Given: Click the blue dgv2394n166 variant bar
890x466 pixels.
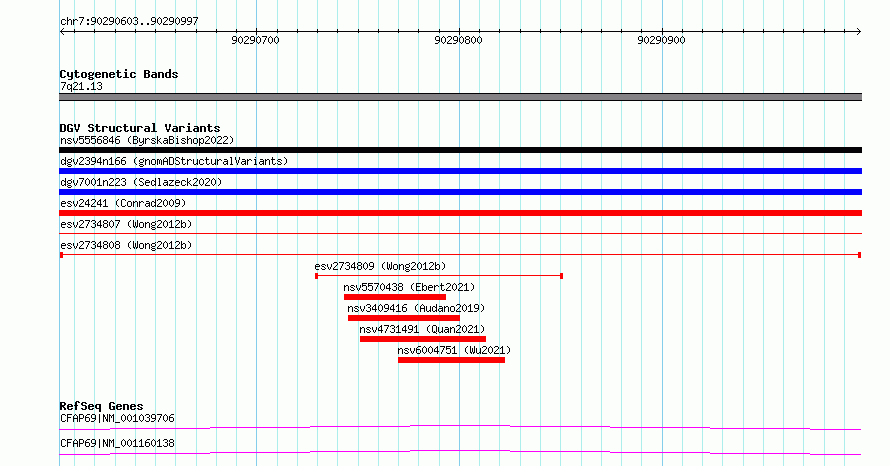Looking at the screenshot, I should click(460, 171).
